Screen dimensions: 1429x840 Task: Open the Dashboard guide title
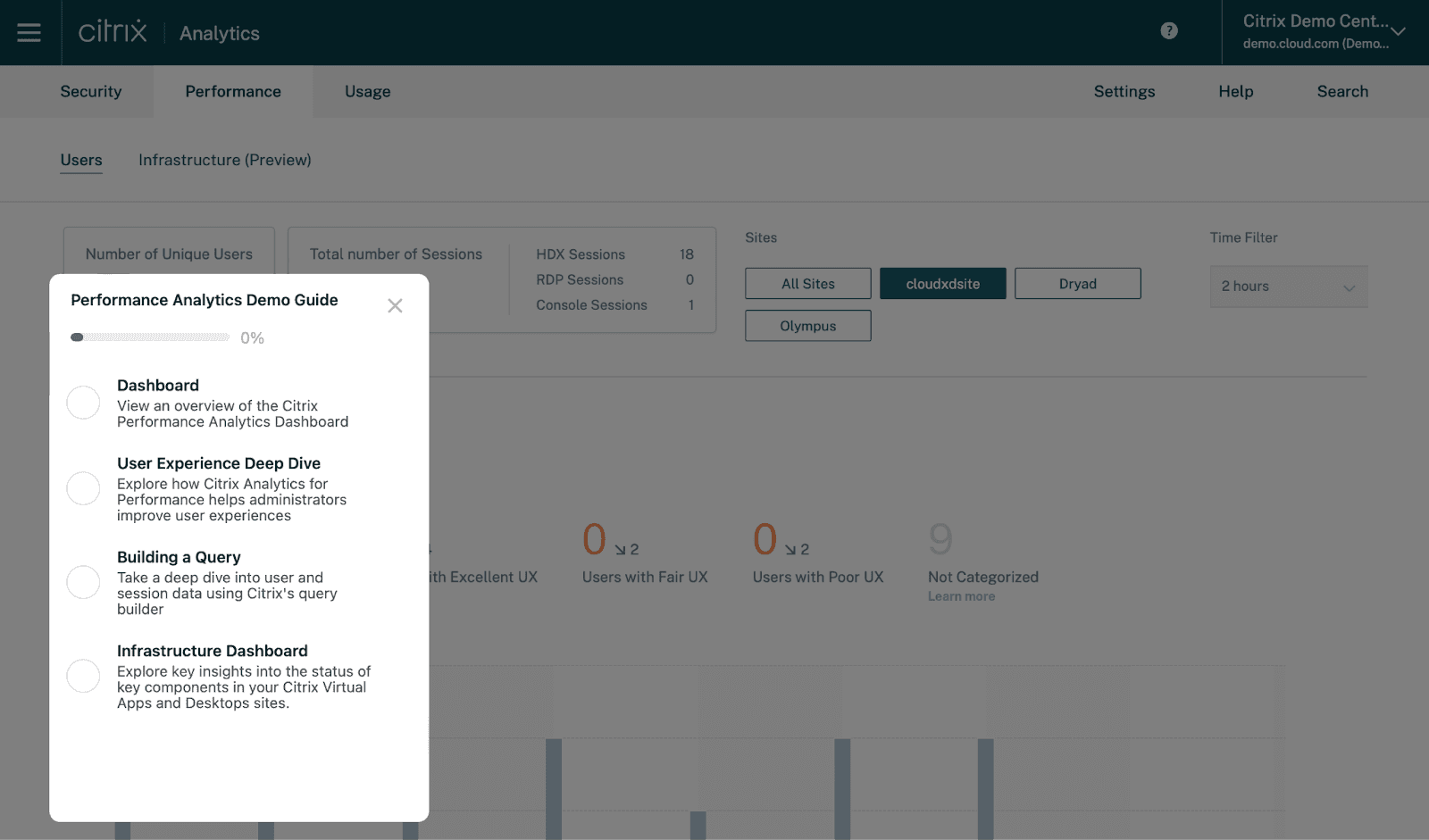tap(158, 386)
